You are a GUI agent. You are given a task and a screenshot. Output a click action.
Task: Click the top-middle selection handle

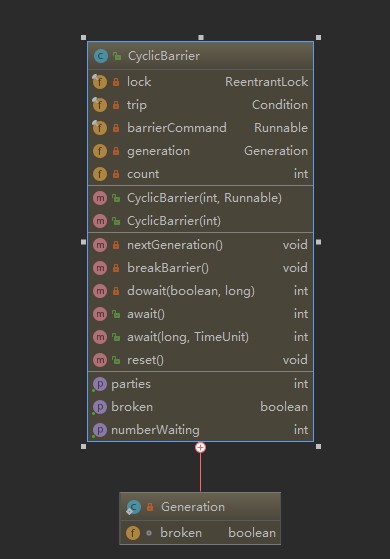[201, 37]
